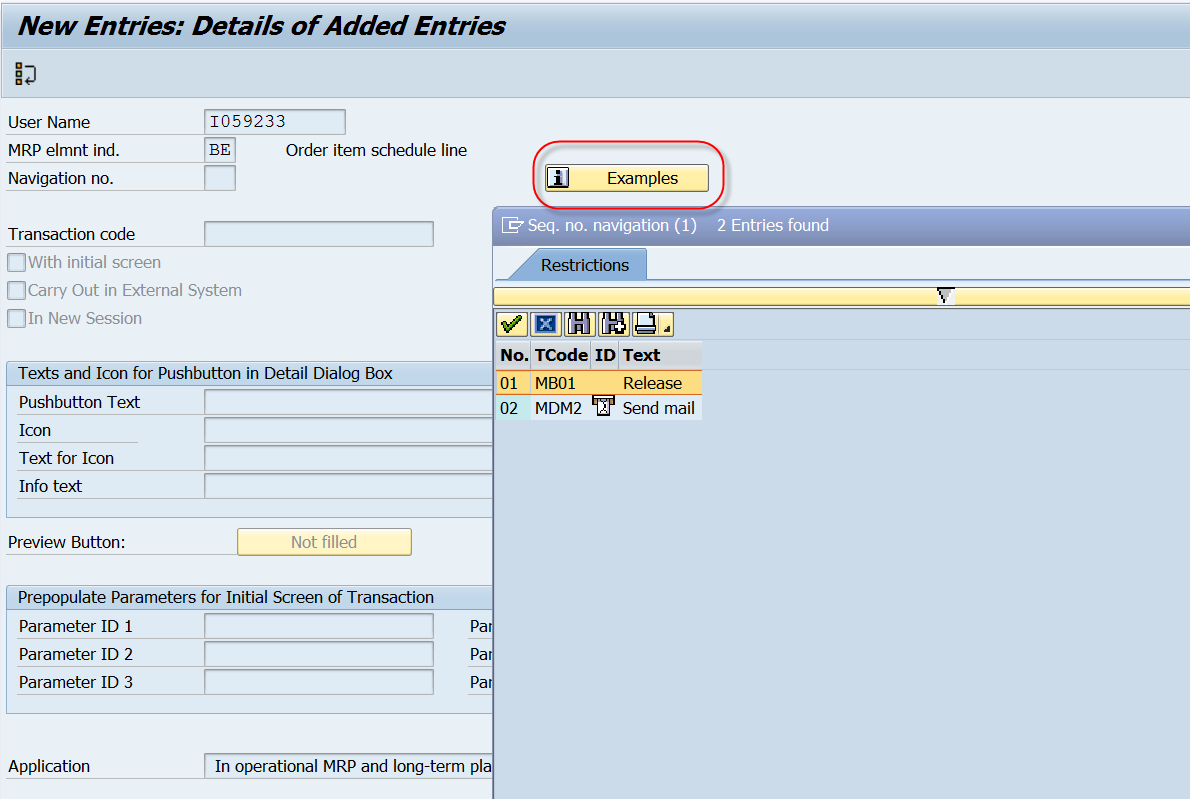
Task: Open the Application dropdown field
Action: click(348, 766)
